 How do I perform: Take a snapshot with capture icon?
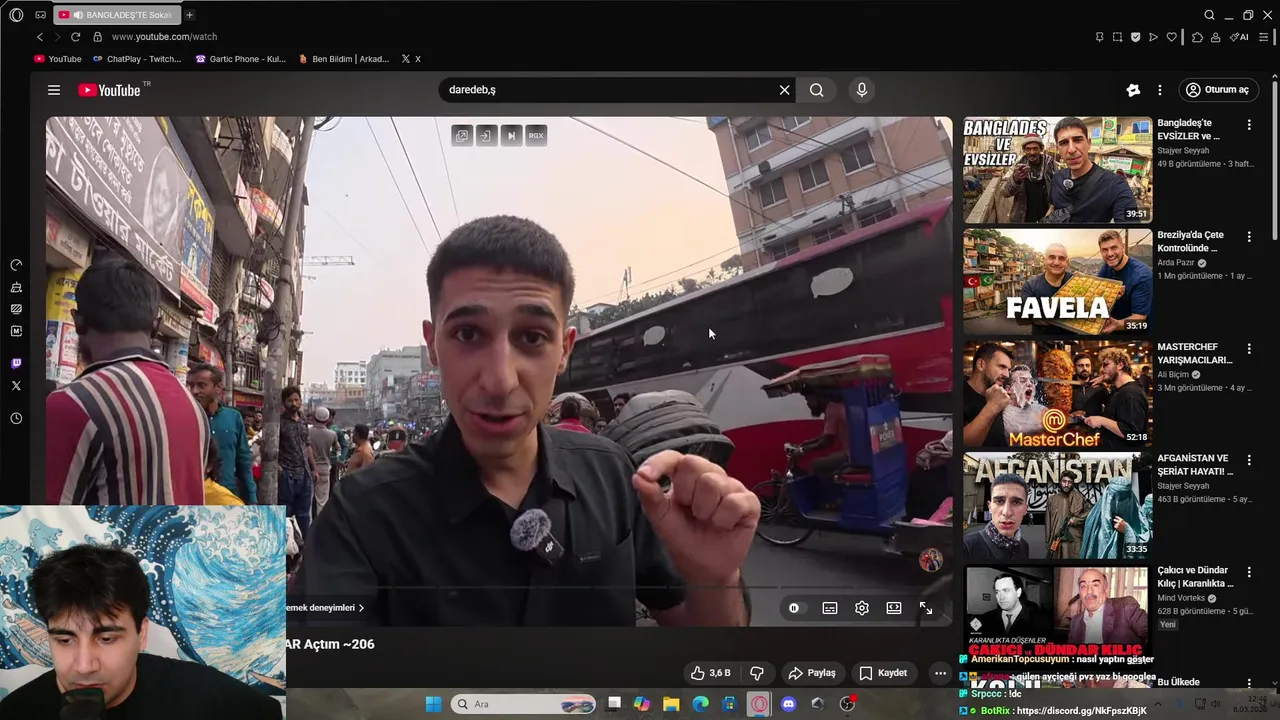[x=1117, y=37]
